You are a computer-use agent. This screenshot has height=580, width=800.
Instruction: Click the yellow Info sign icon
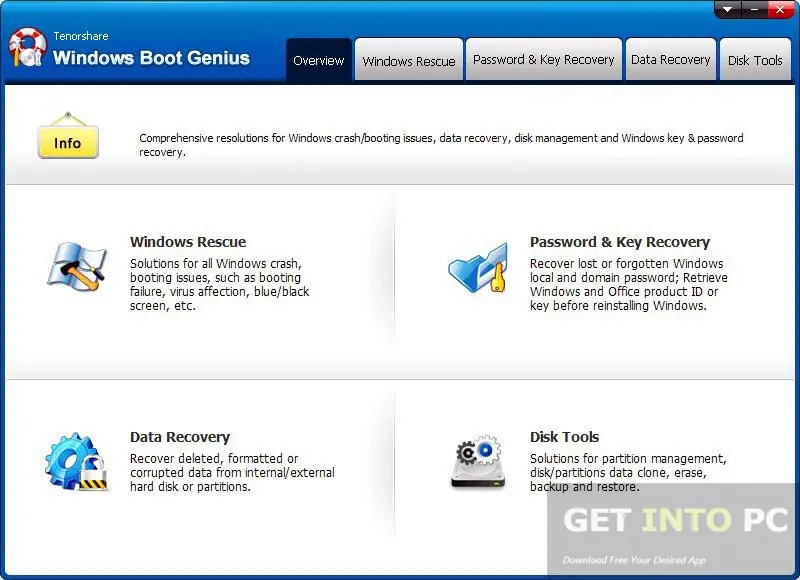point(68,136)
